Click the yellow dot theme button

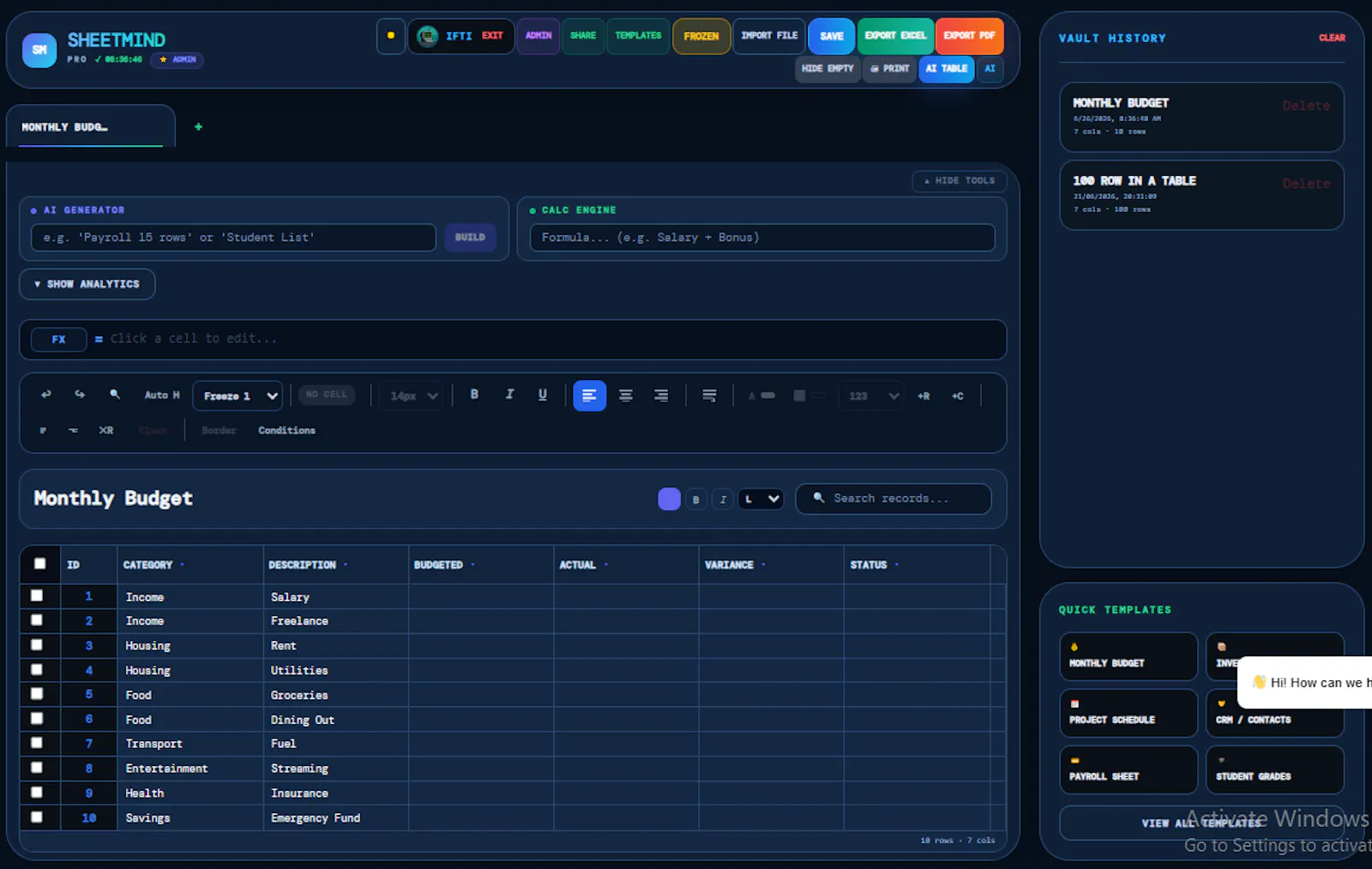click(391, 36)
